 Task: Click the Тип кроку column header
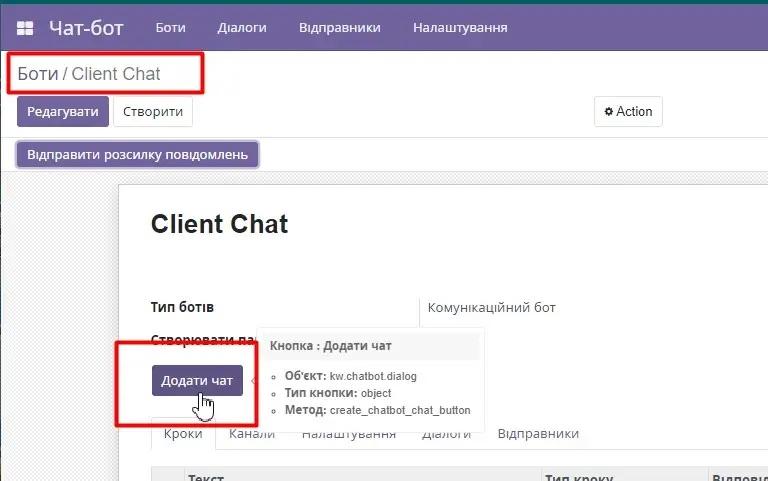[578, 478]
